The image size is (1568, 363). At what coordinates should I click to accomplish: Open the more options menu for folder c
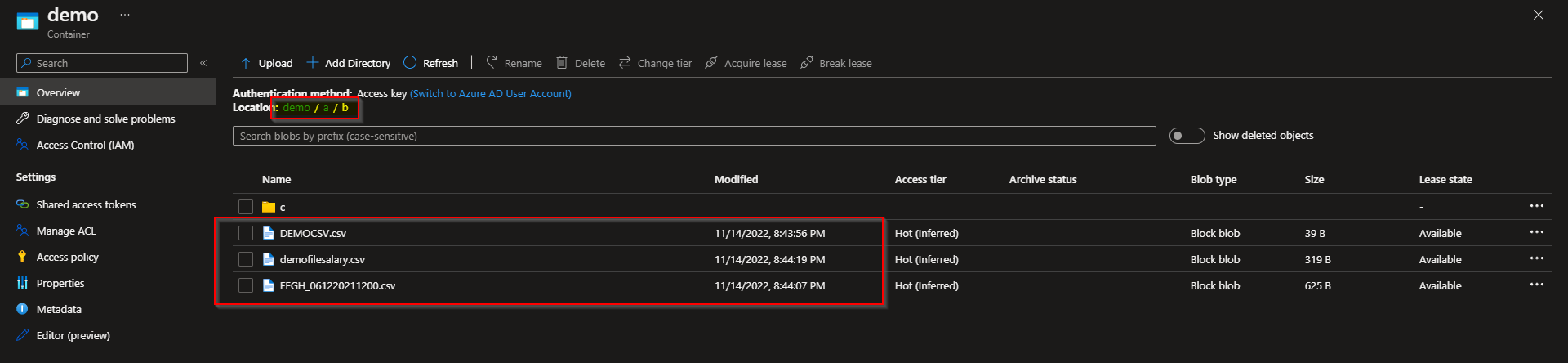point(1537,206)
